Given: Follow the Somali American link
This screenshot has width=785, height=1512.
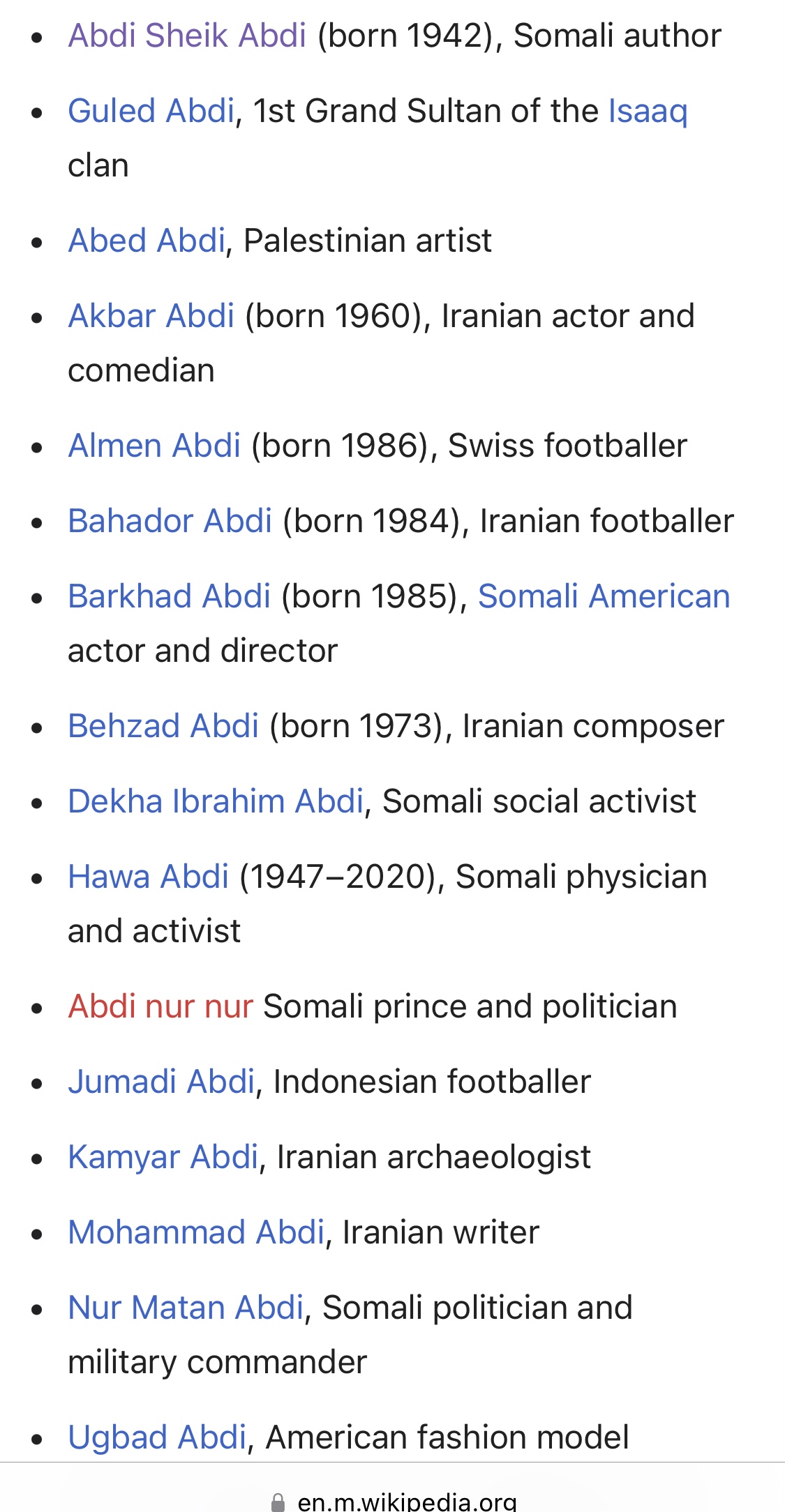Looking at the screenshot, I should click(x=604, y=596).
